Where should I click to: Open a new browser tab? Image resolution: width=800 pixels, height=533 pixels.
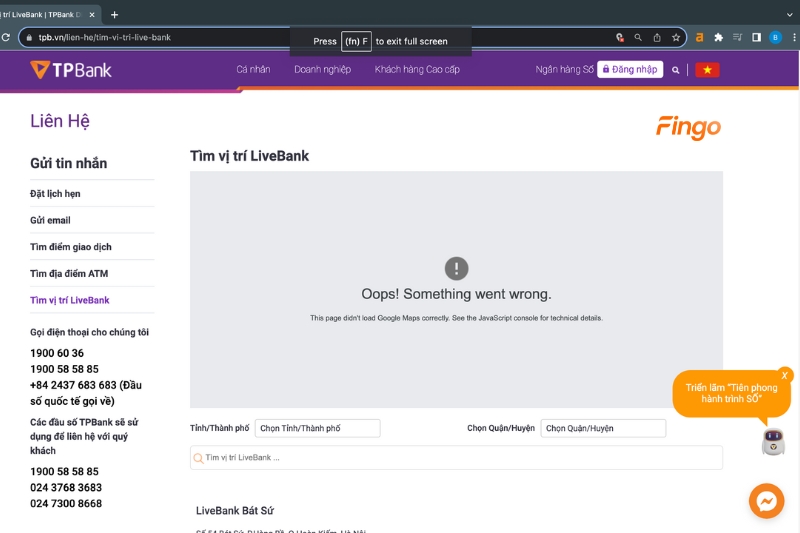coord(114,15)
